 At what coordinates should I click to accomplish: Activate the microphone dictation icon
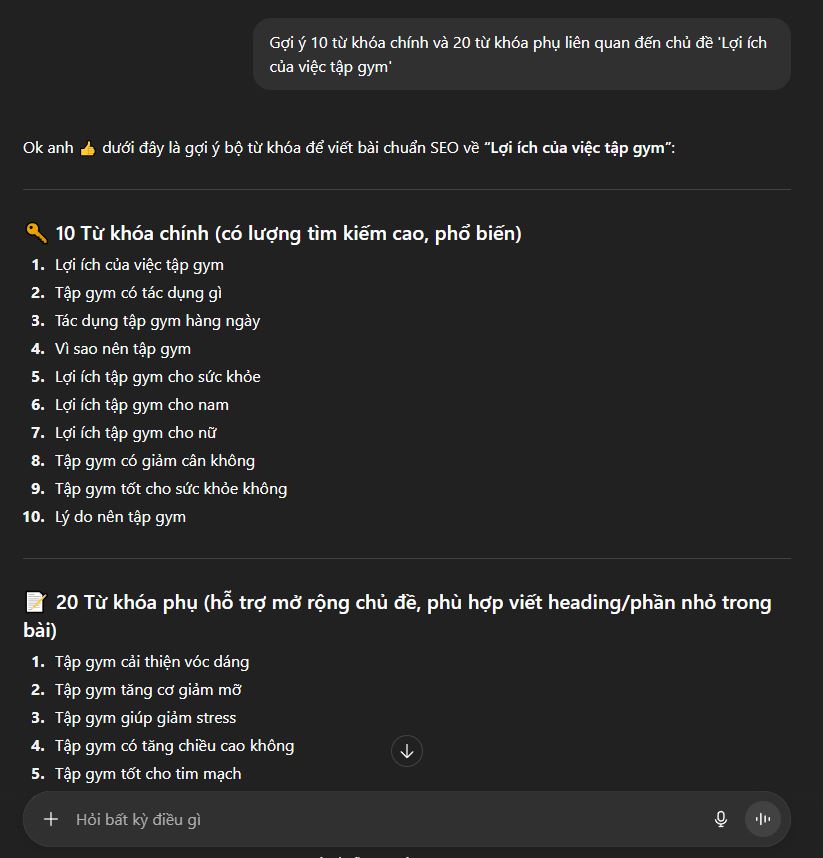click(721, 819)
